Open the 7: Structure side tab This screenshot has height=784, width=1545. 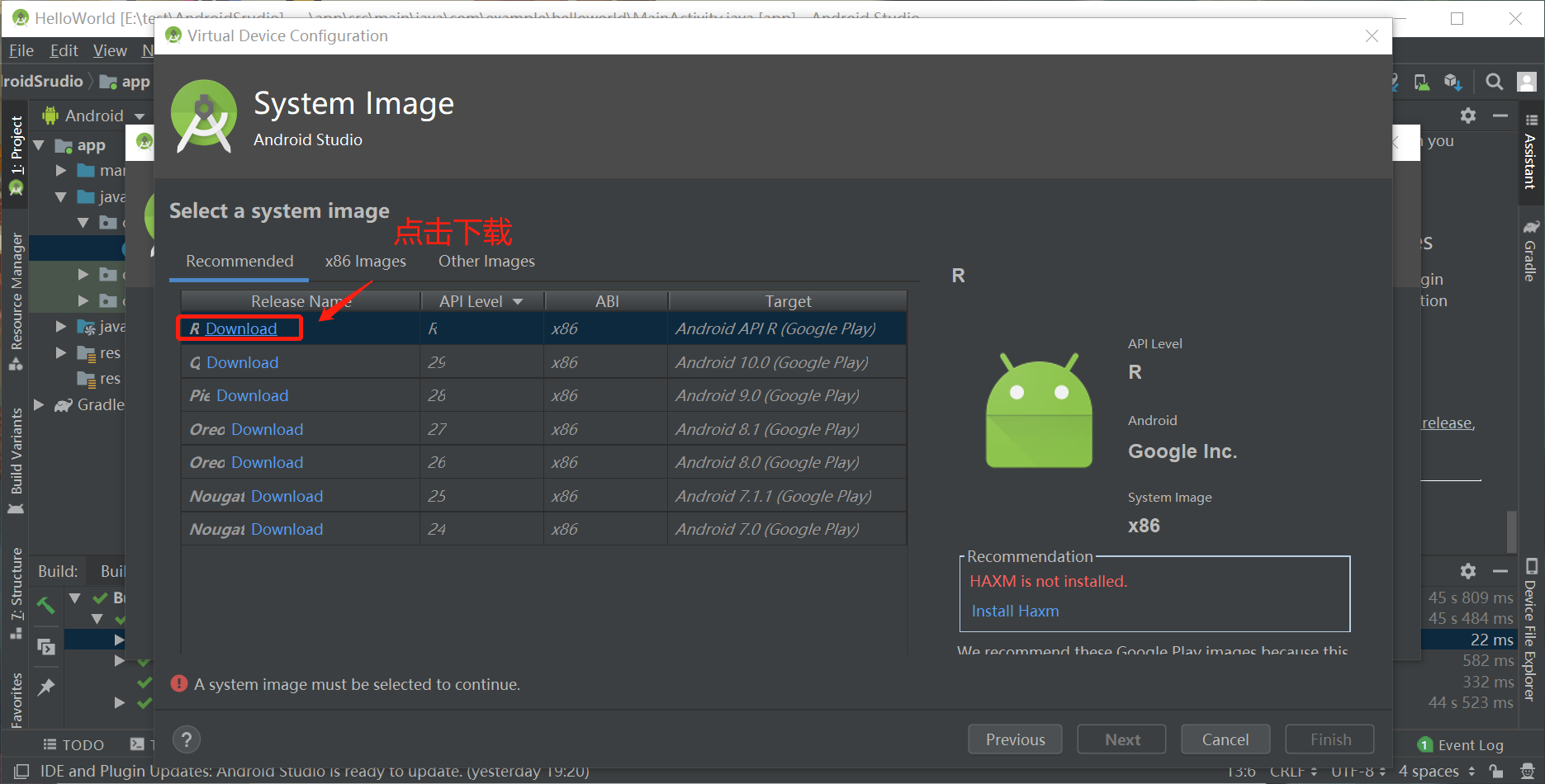[x=16, y=593]
